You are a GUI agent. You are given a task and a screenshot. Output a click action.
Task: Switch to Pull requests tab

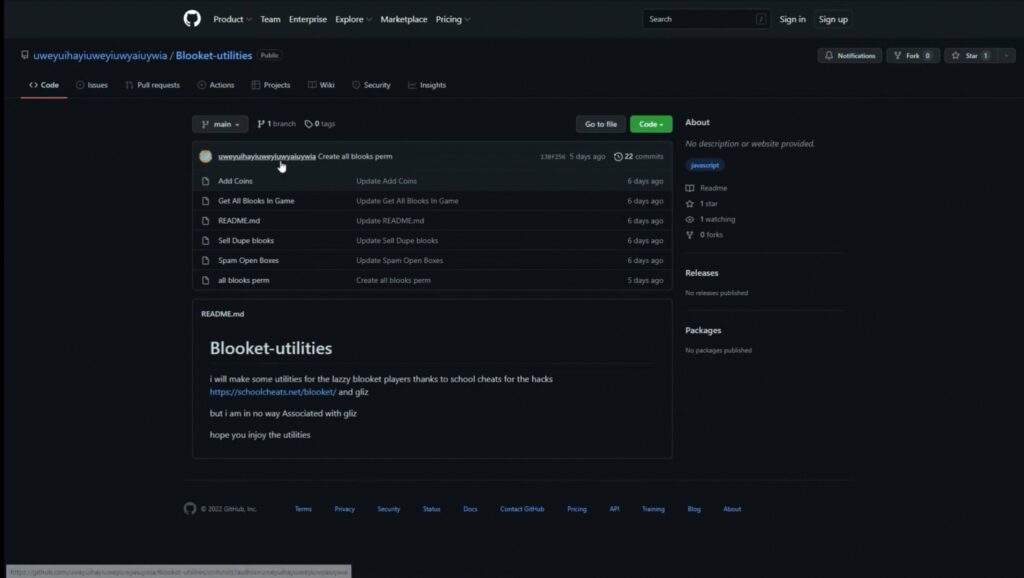(x=152, y=85)
